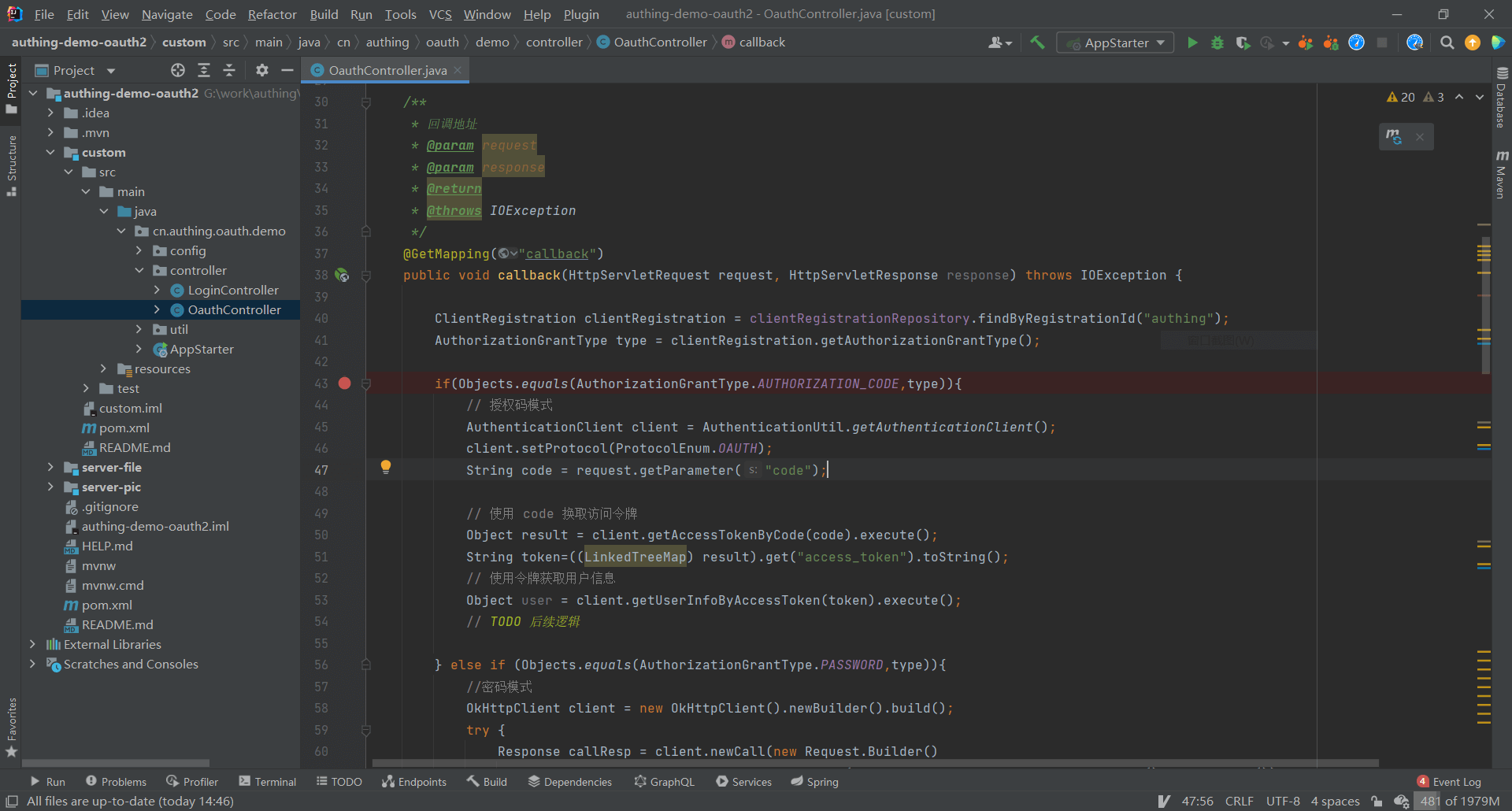Open Project panel settings gear
Viewport: 1512px width, 811px height.
[262, 71]
